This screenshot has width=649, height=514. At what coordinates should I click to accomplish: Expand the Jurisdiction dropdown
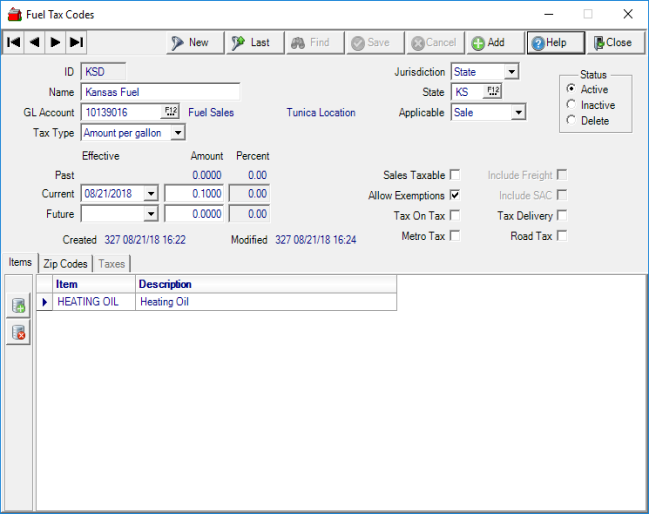(x=511, y=72)
